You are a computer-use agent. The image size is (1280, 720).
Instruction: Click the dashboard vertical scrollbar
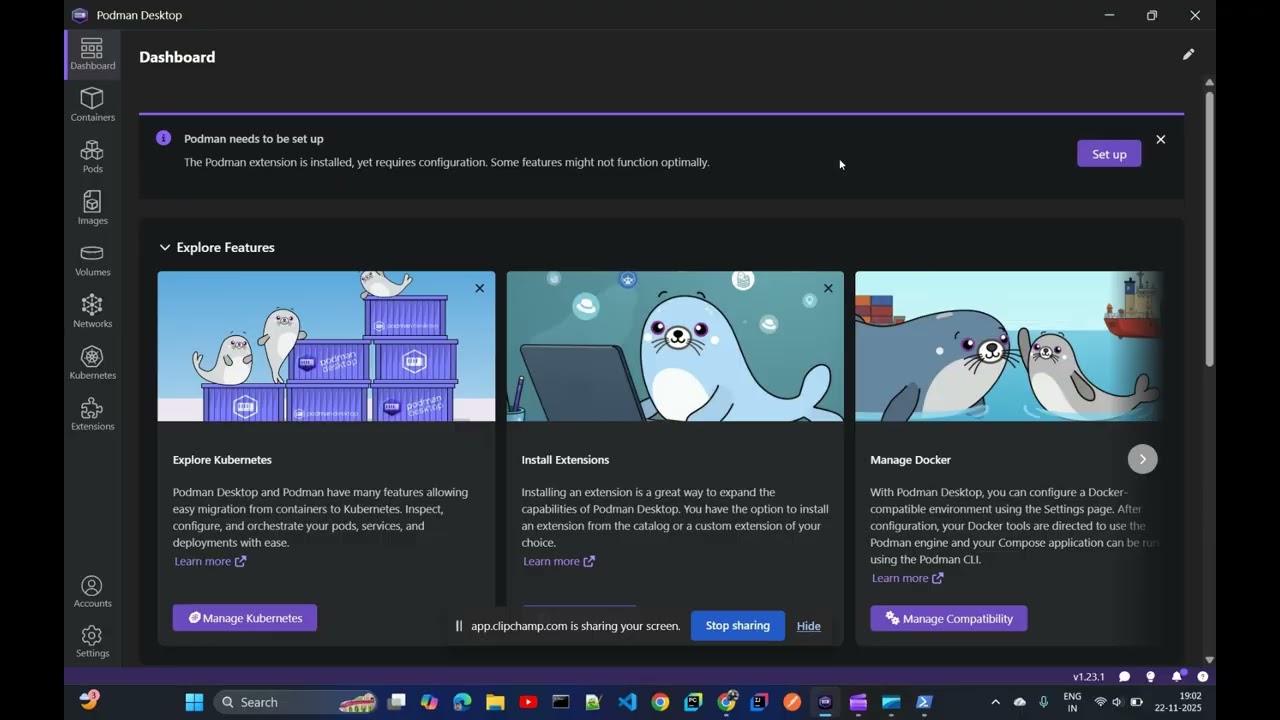[x=1209, y=229]
